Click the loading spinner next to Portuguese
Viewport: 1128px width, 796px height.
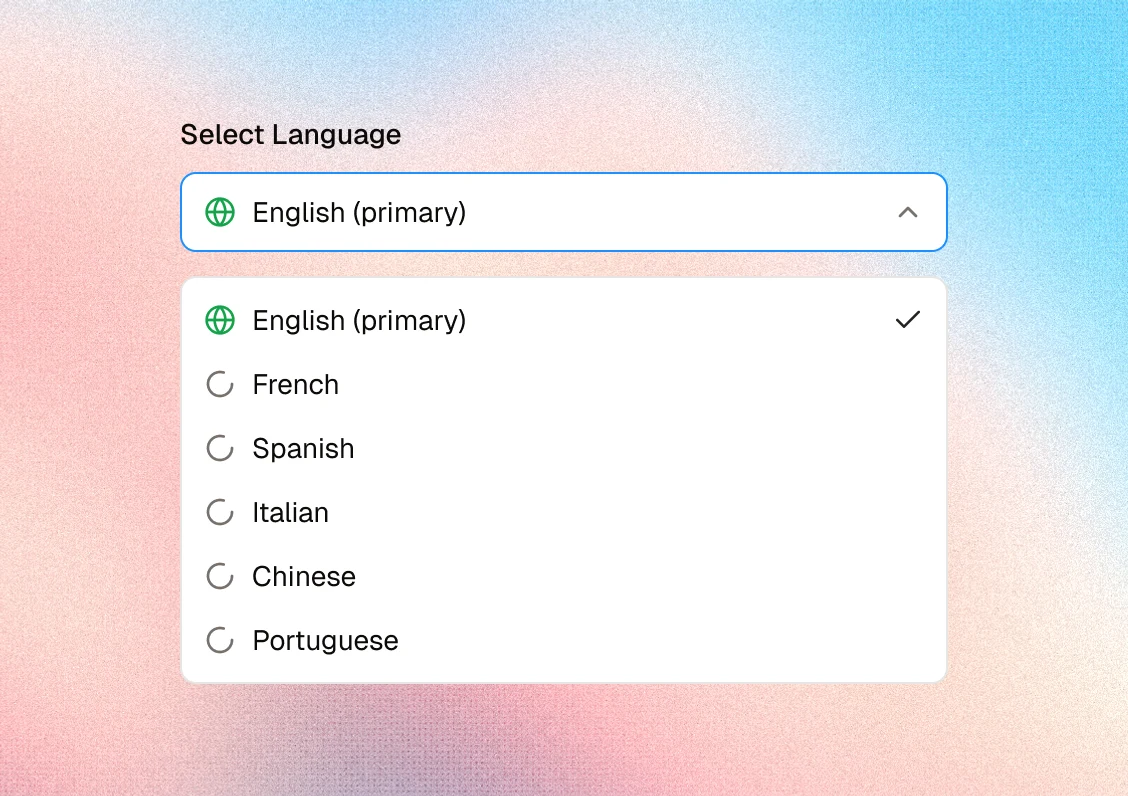(x=220, y=641)
